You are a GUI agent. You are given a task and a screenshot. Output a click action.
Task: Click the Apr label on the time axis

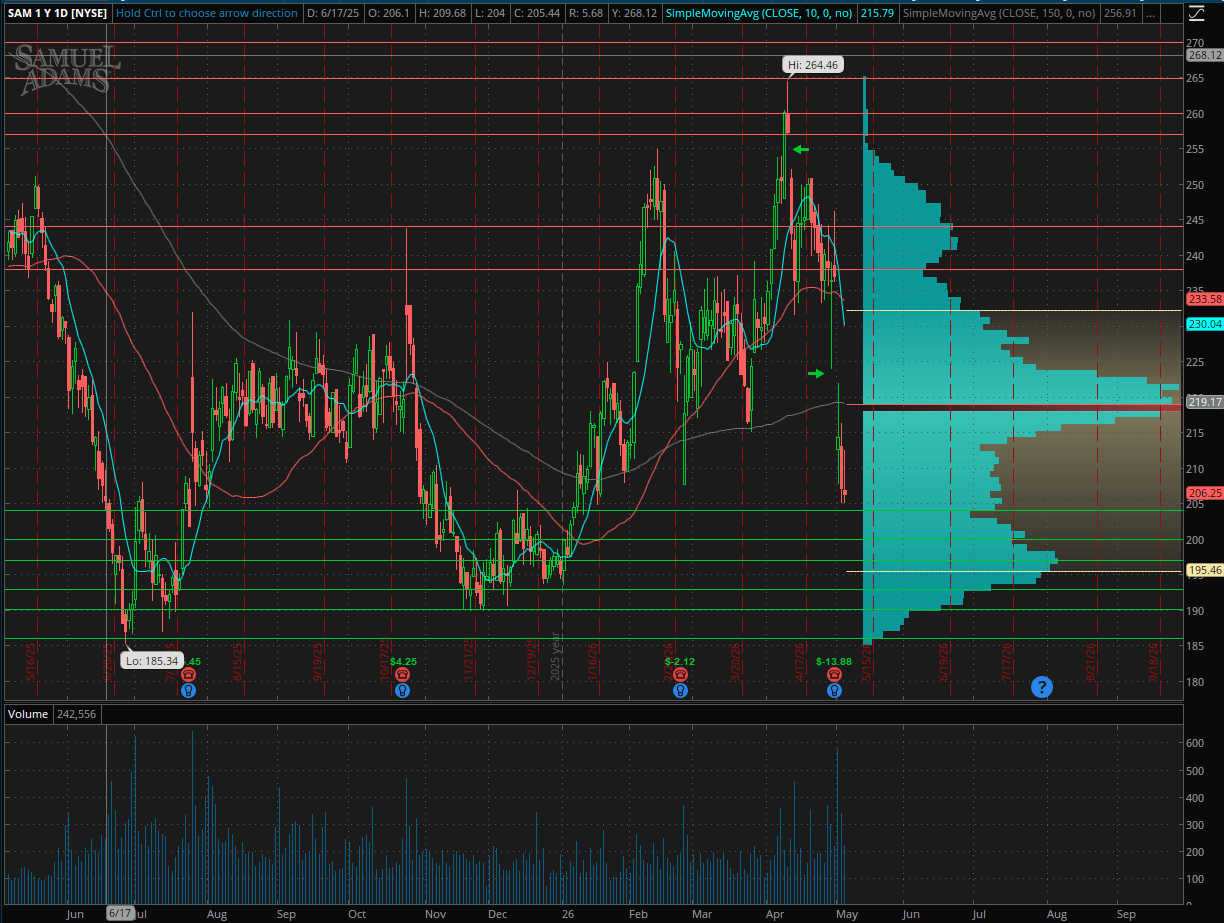click(x=773, y=914)
